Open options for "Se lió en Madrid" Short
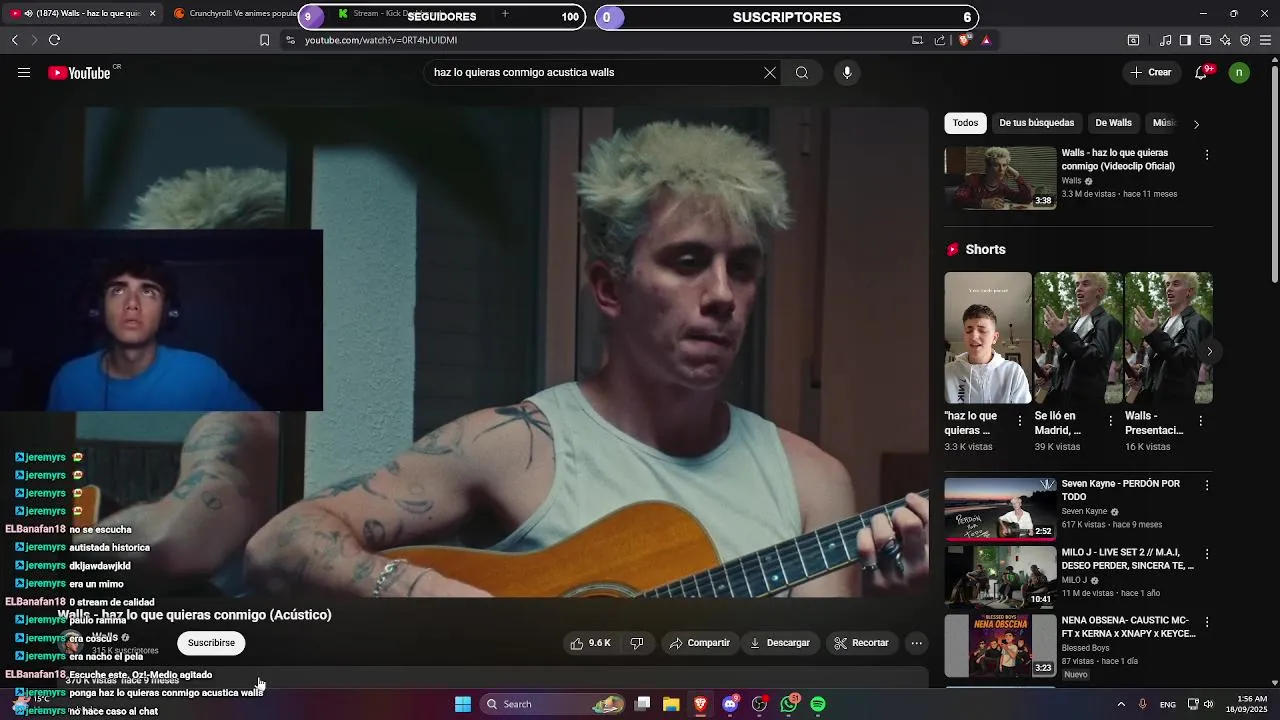 [1110, 421]
